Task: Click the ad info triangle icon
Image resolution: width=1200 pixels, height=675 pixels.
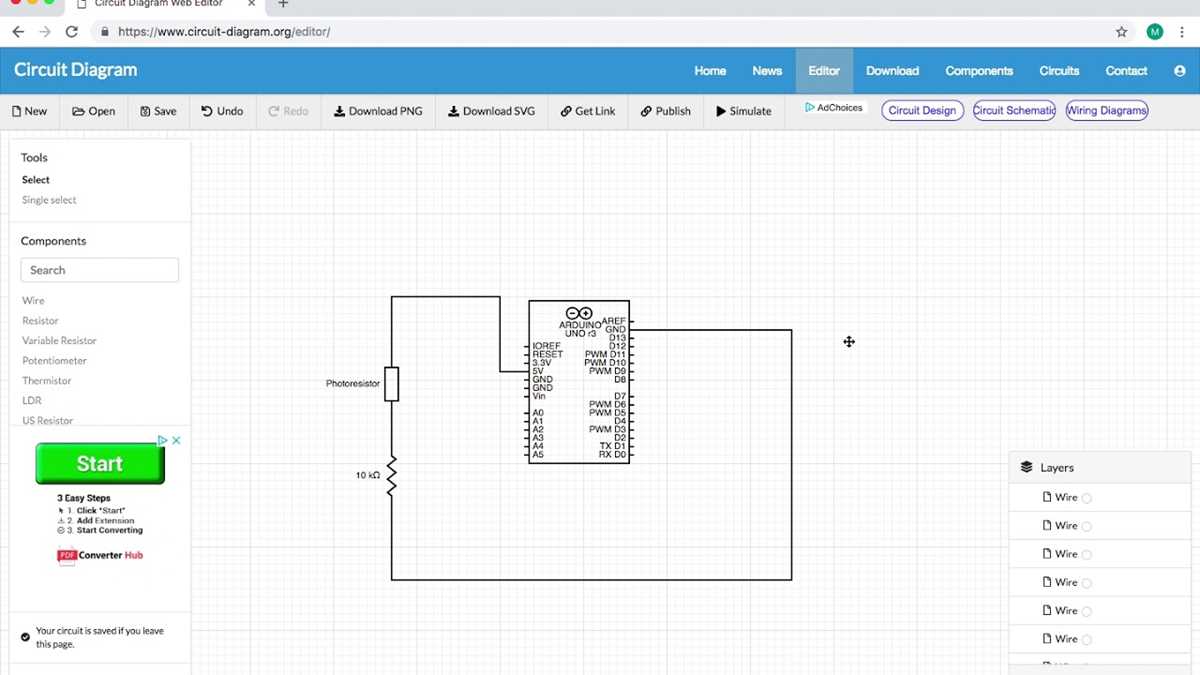Action: [162, 440]
